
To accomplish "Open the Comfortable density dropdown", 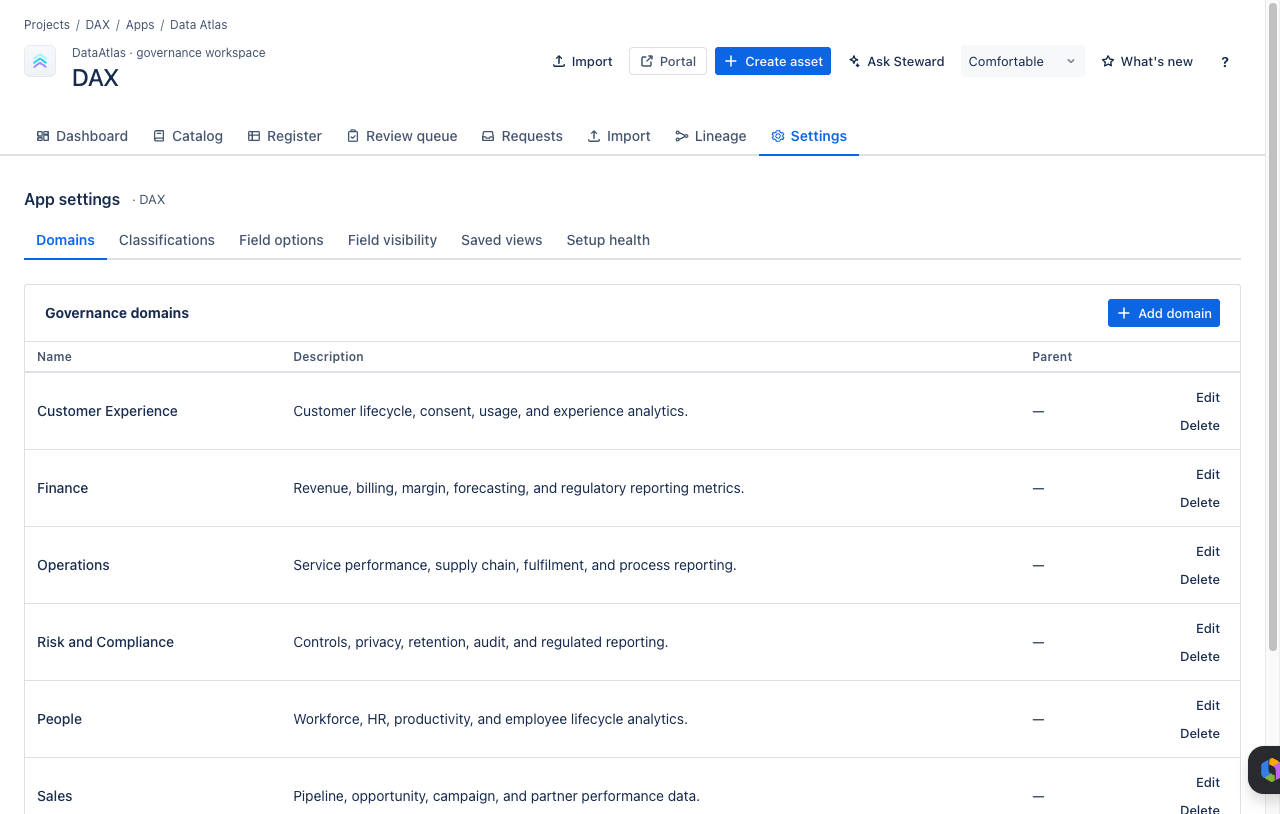I will click(1022, 61).
